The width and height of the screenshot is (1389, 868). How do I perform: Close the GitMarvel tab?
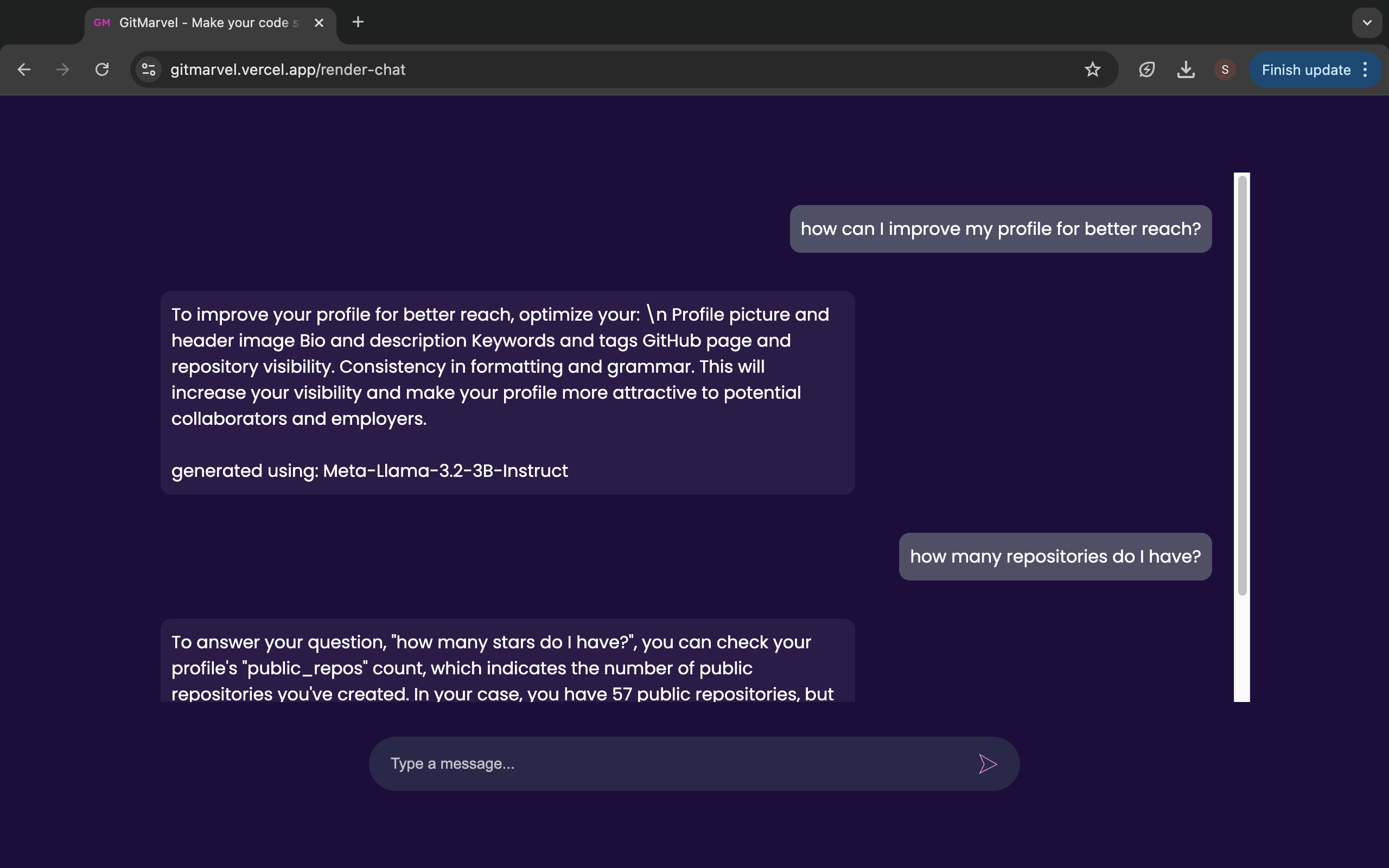click(319, 23)
